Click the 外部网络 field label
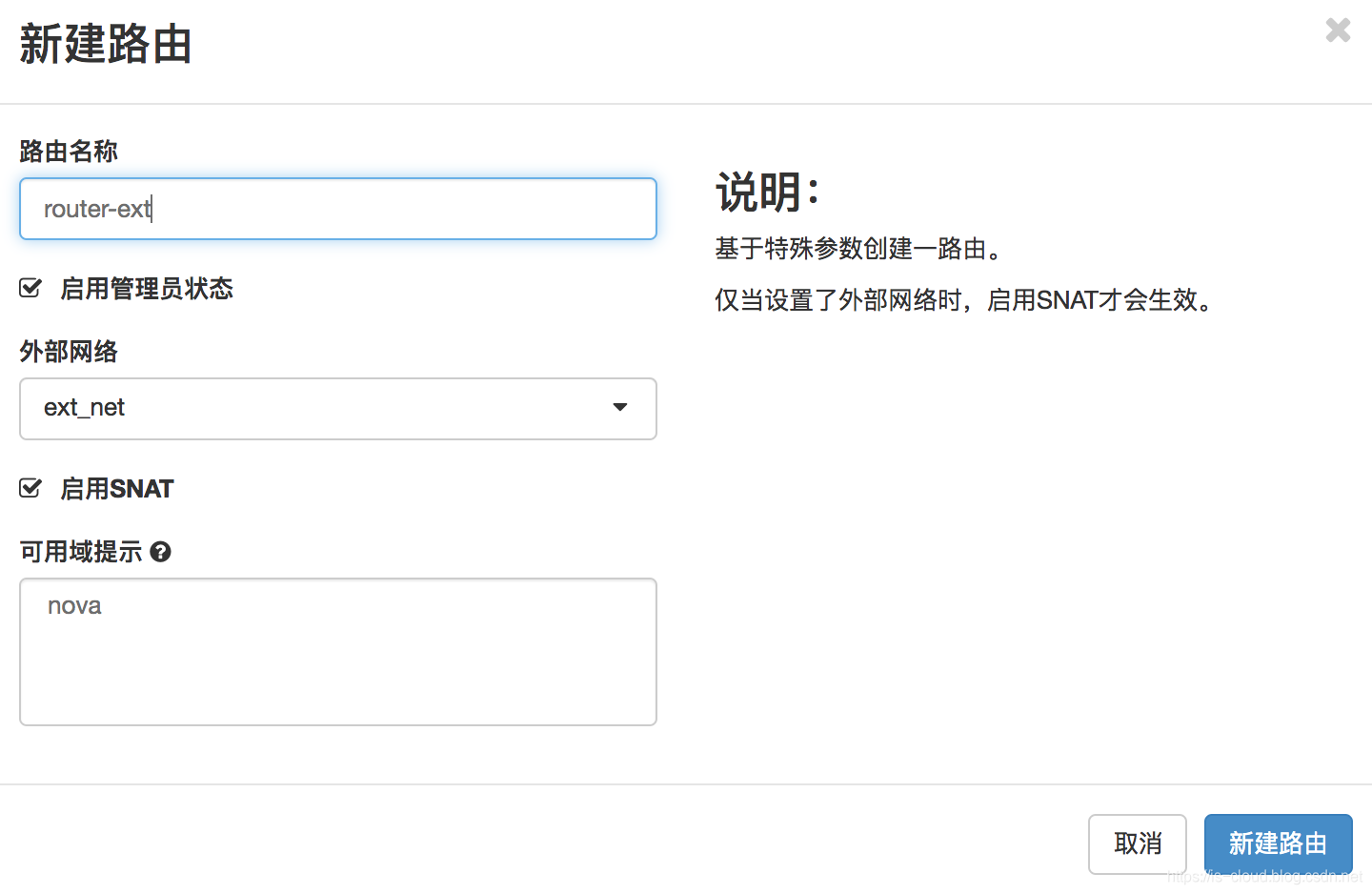This screenshot has width=1372, height=894. (x=69, y=352)
